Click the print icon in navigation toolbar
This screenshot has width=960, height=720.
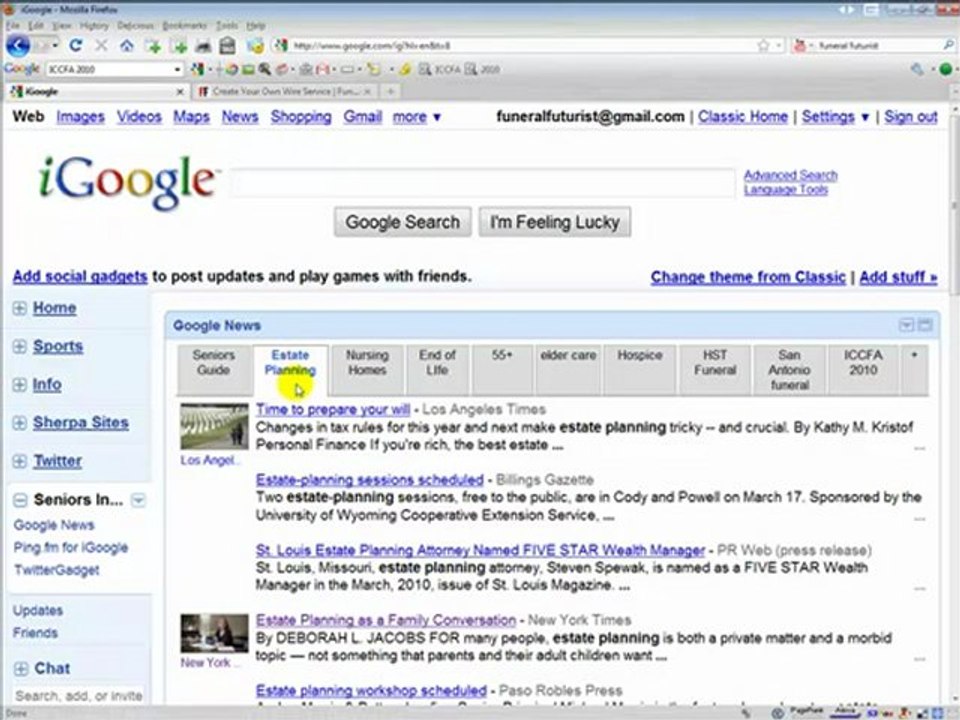point(204,46)
